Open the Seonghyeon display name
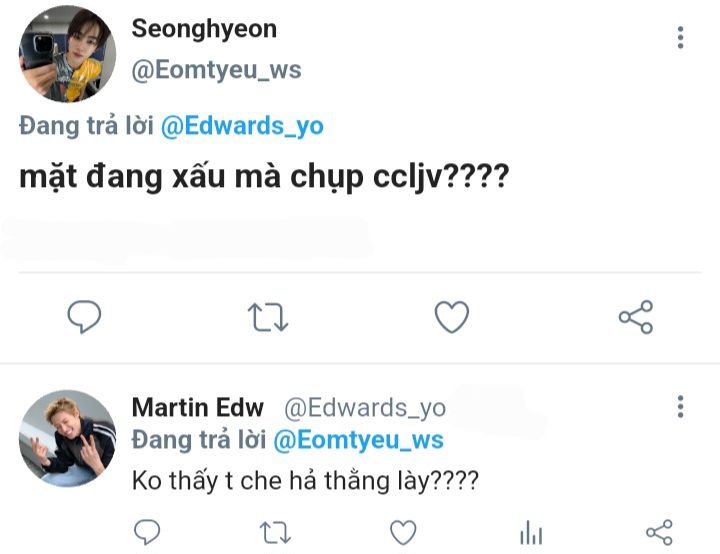This screenshot has width=720, height=554. (204, 29)
